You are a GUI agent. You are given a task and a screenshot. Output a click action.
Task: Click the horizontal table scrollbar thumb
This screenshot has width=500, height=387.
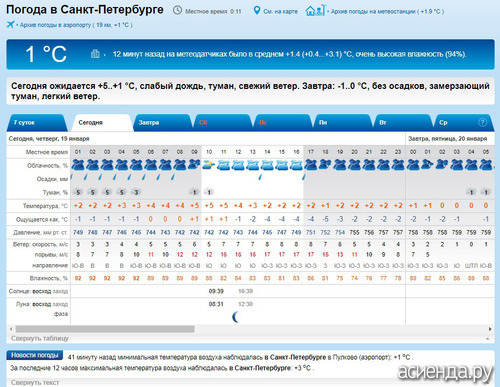[x=105, y=329]
